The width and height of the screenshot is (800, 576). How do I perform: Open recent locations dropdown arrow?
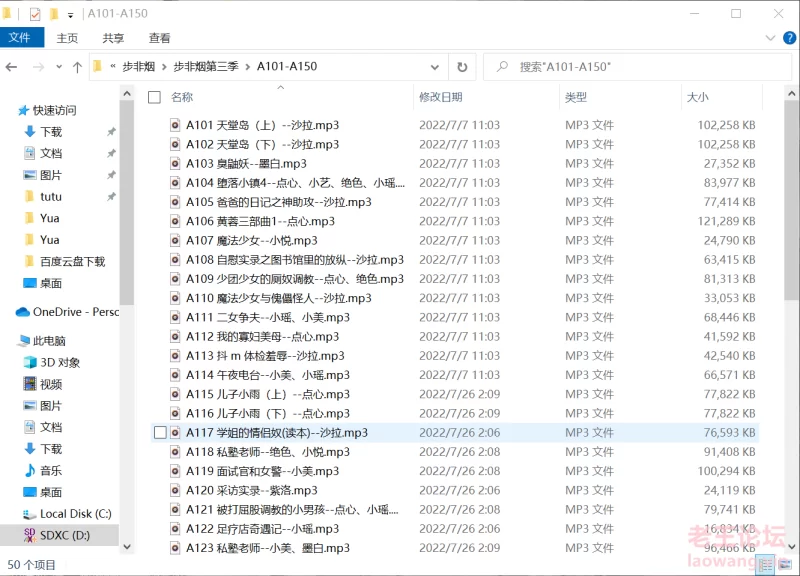59,67
